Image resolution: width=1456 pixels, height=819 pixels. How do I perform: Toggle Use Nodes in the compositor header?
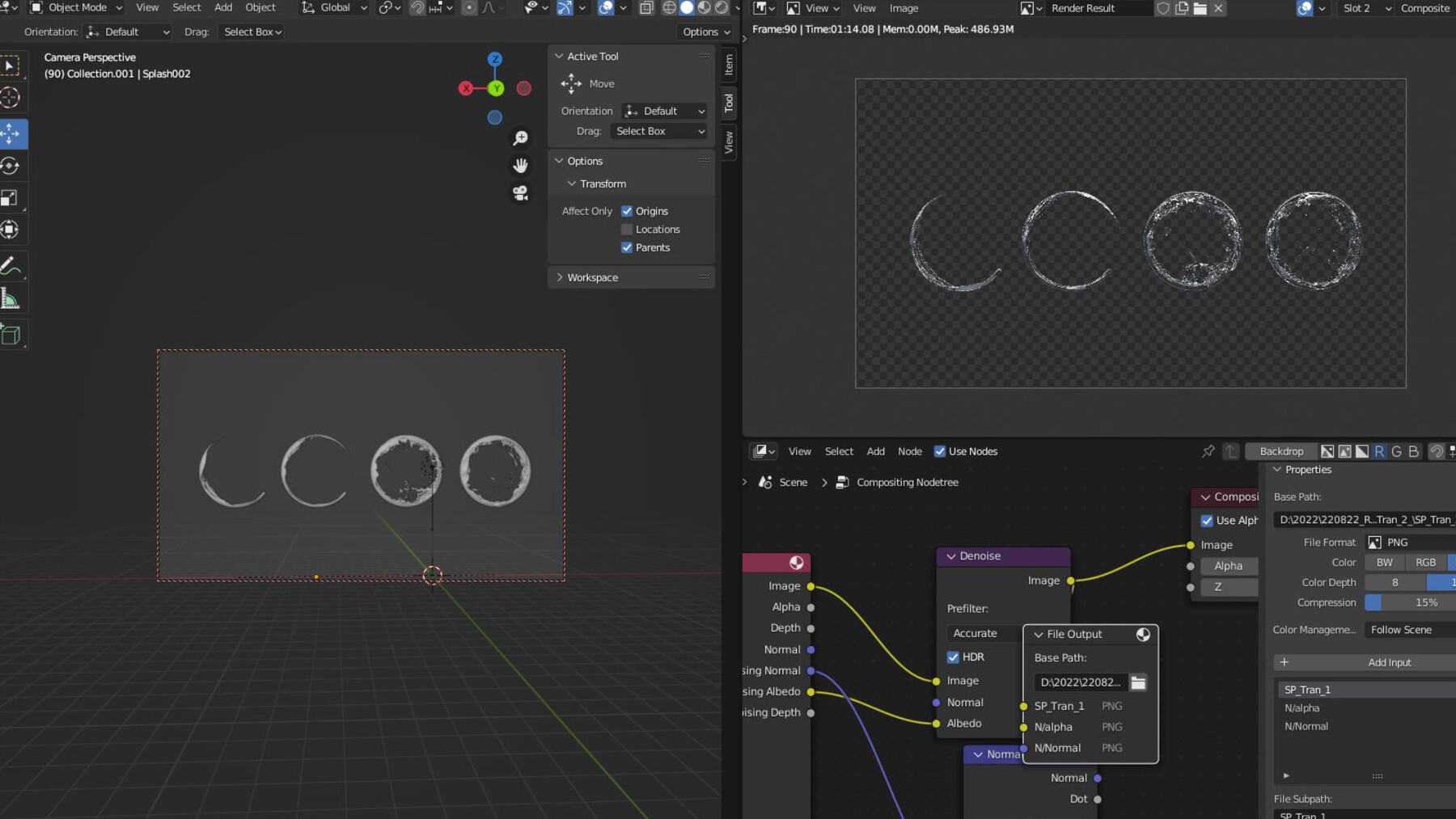pyautogui.click(x=940, y=451)
